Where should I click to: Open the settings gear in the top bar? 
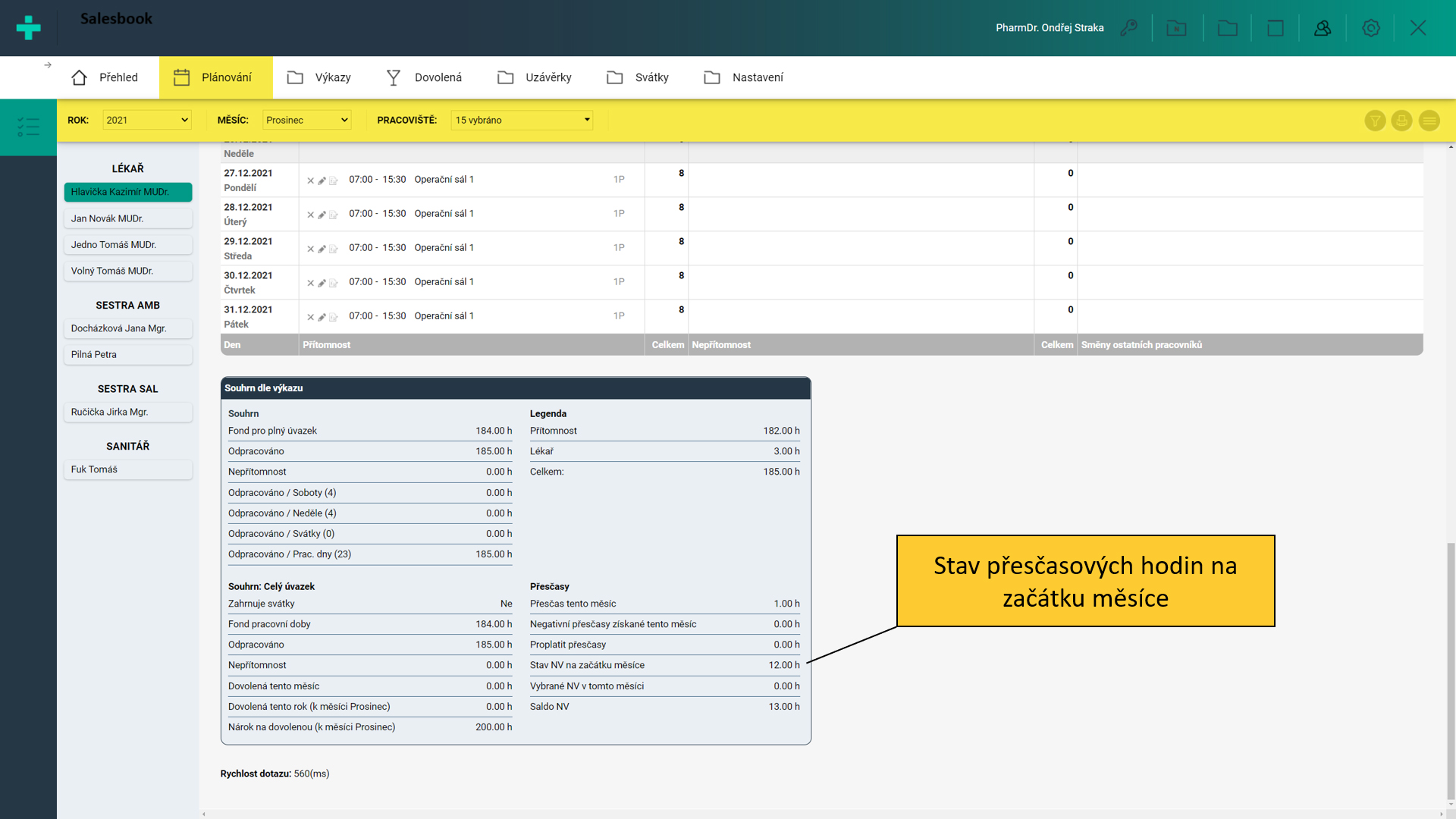[x=1370, y=28]
